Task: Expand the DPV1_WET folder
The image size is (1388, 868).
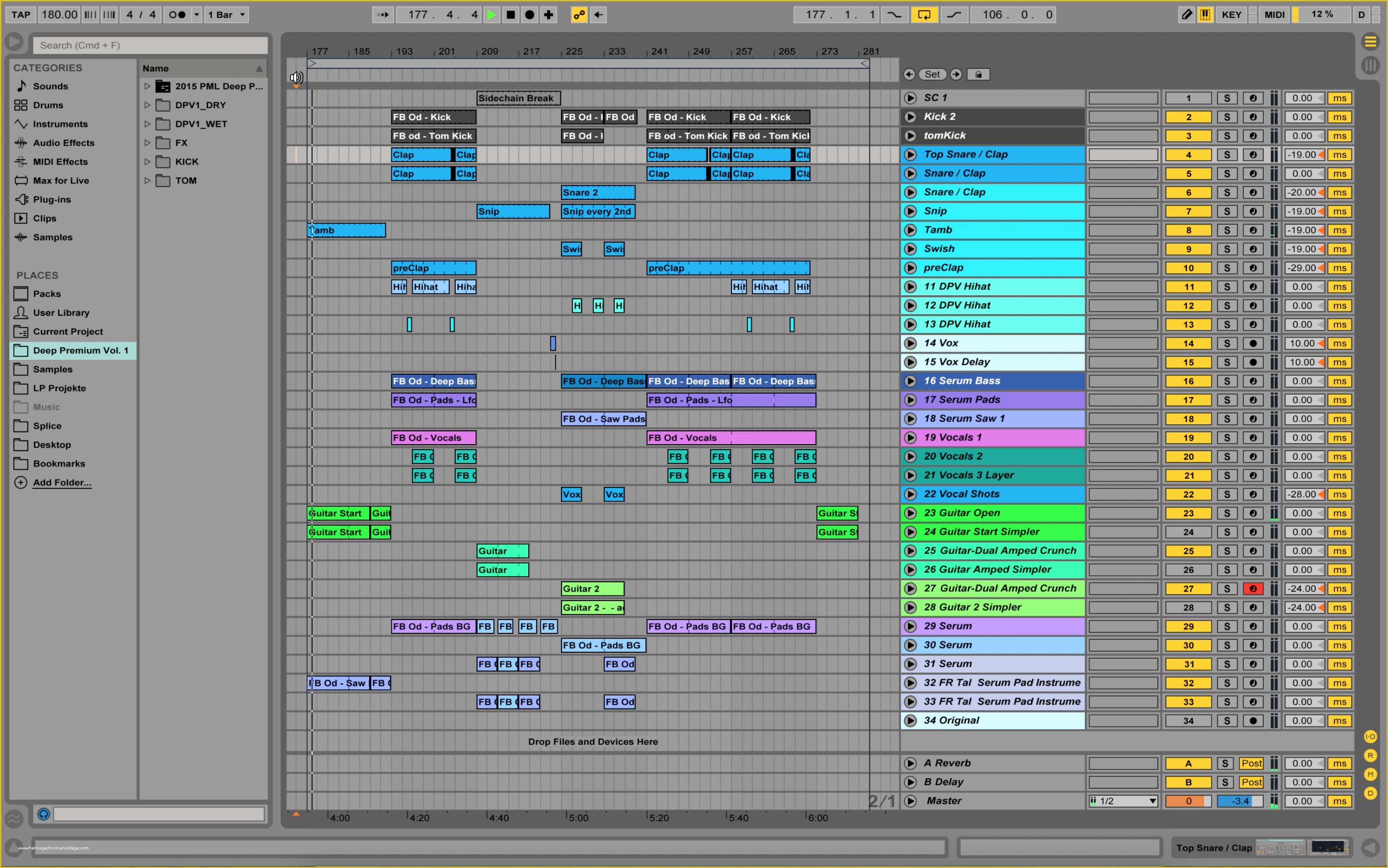Action: 148,124
